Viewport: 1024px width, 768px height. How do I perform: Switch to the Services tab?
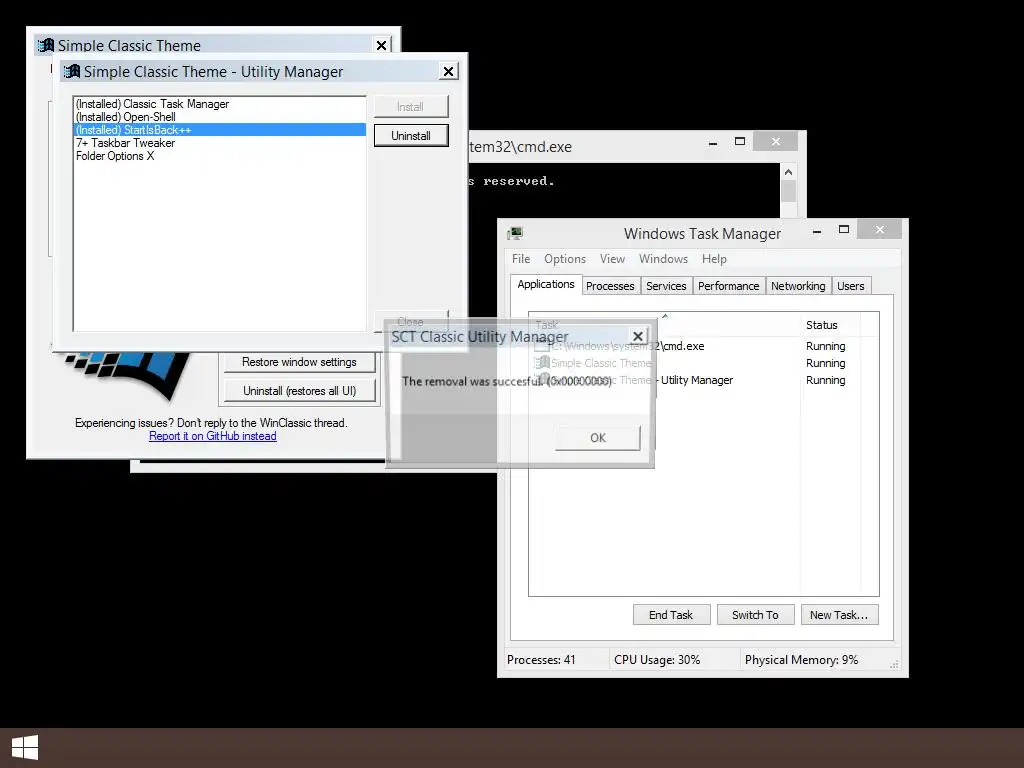point(665,286)
